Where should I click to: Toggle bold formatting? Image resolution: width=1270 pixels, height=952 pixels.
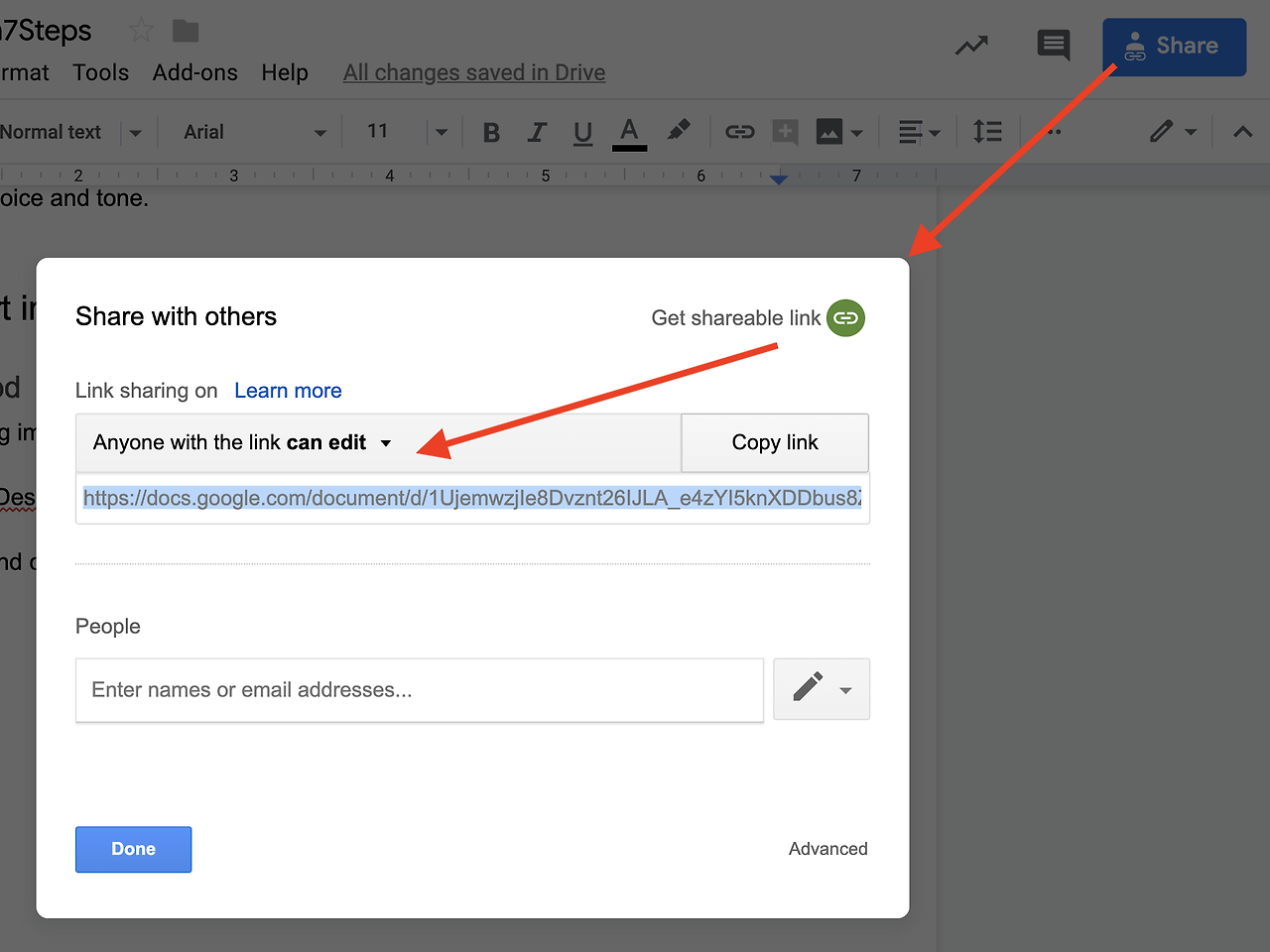click(491, 132)
